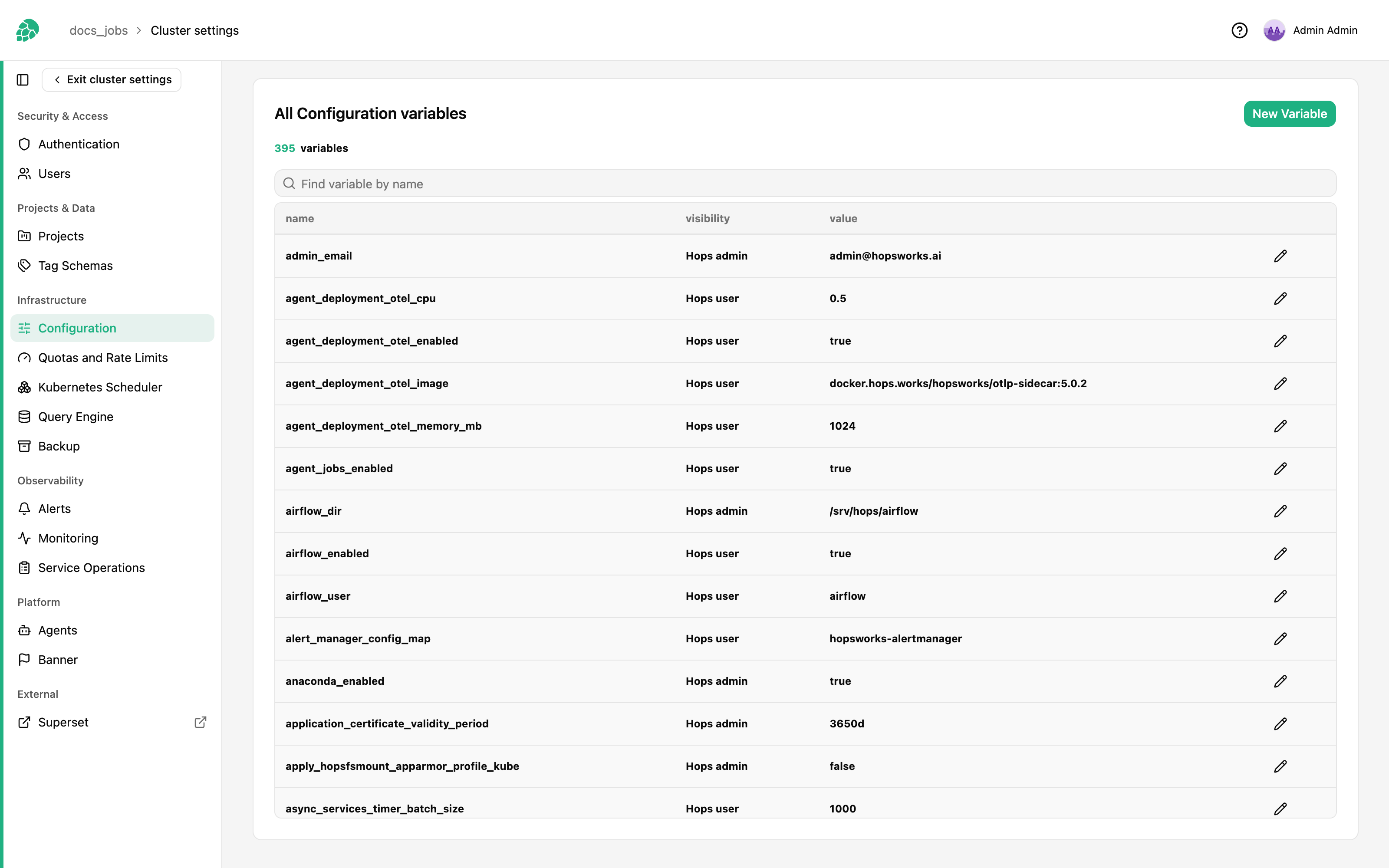Select the Configuration menu item

point(112,328)
